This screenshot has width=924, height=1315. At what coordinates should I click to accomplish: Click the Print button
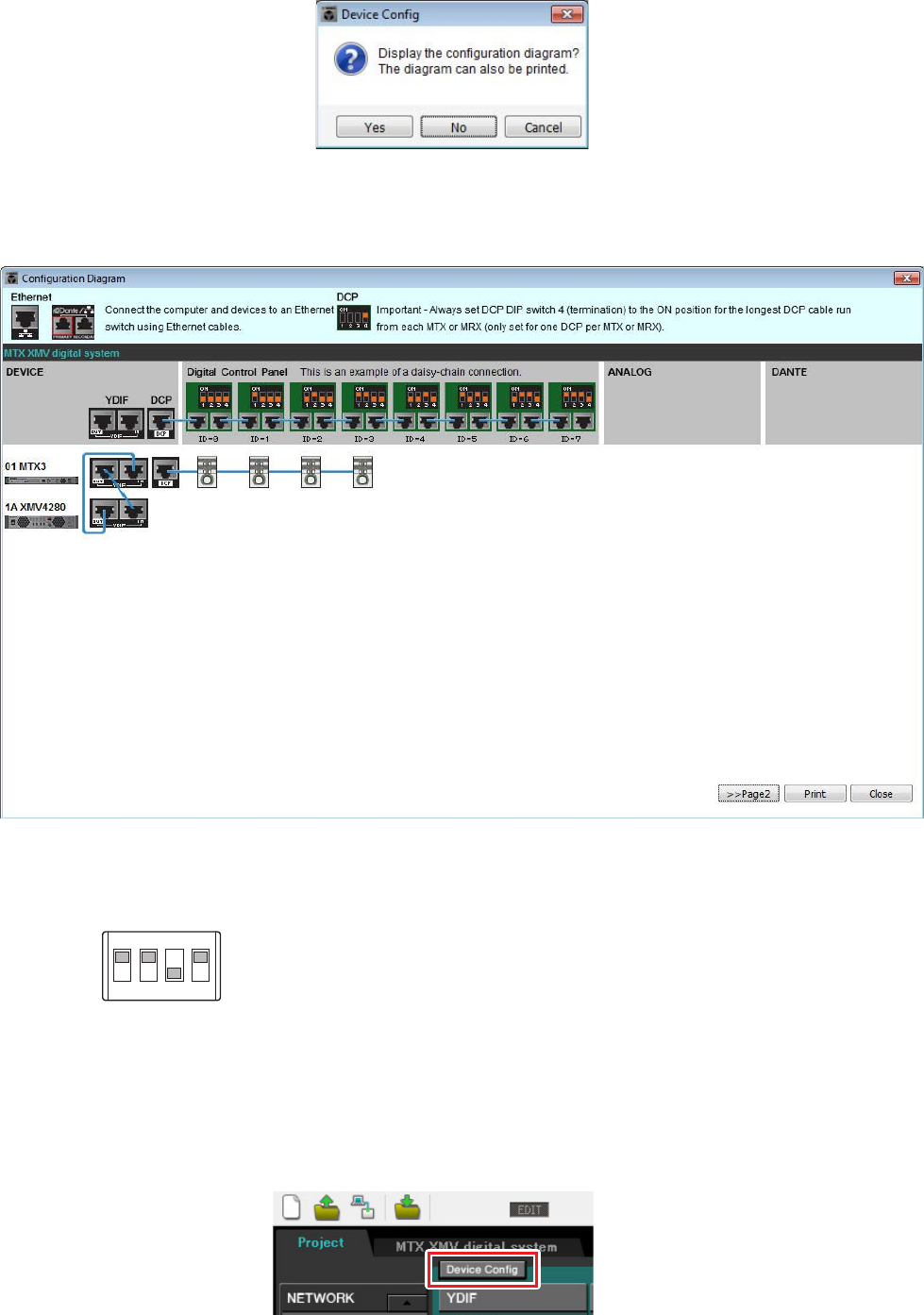[815, 794]
